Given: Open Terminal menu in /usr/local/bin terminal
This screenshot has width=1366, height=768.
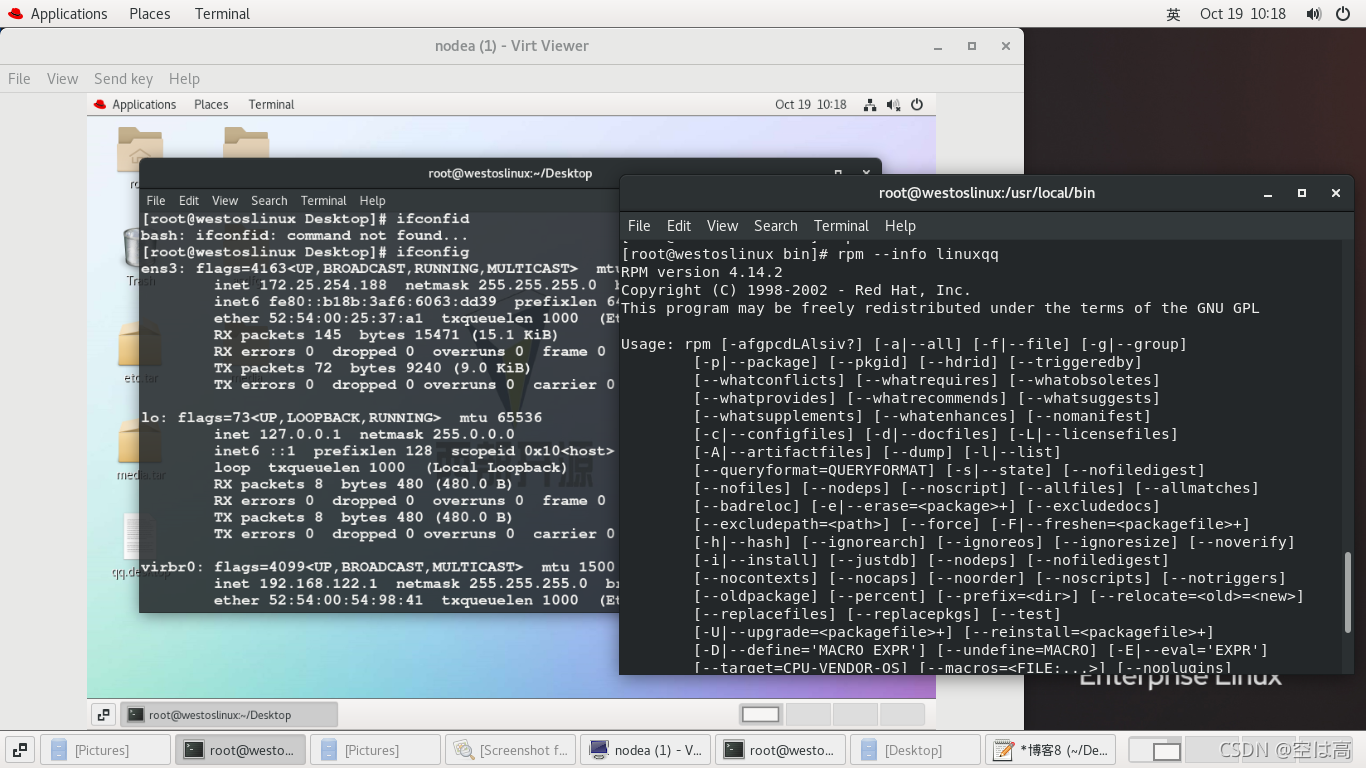Looking at the screenshot, I should click(x=841, y=226).
